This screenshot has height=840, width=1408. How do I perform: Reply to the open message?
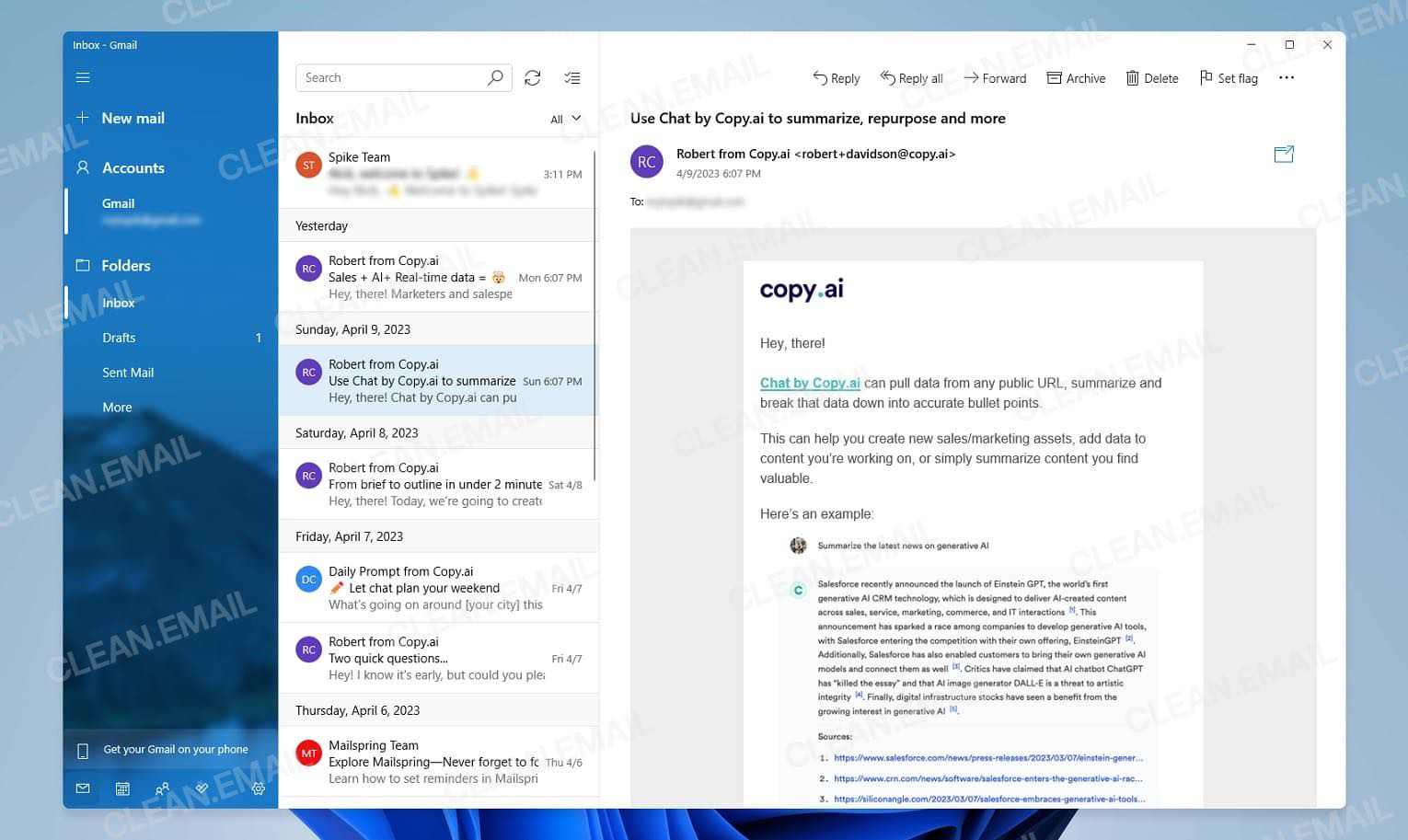point(837,78)
